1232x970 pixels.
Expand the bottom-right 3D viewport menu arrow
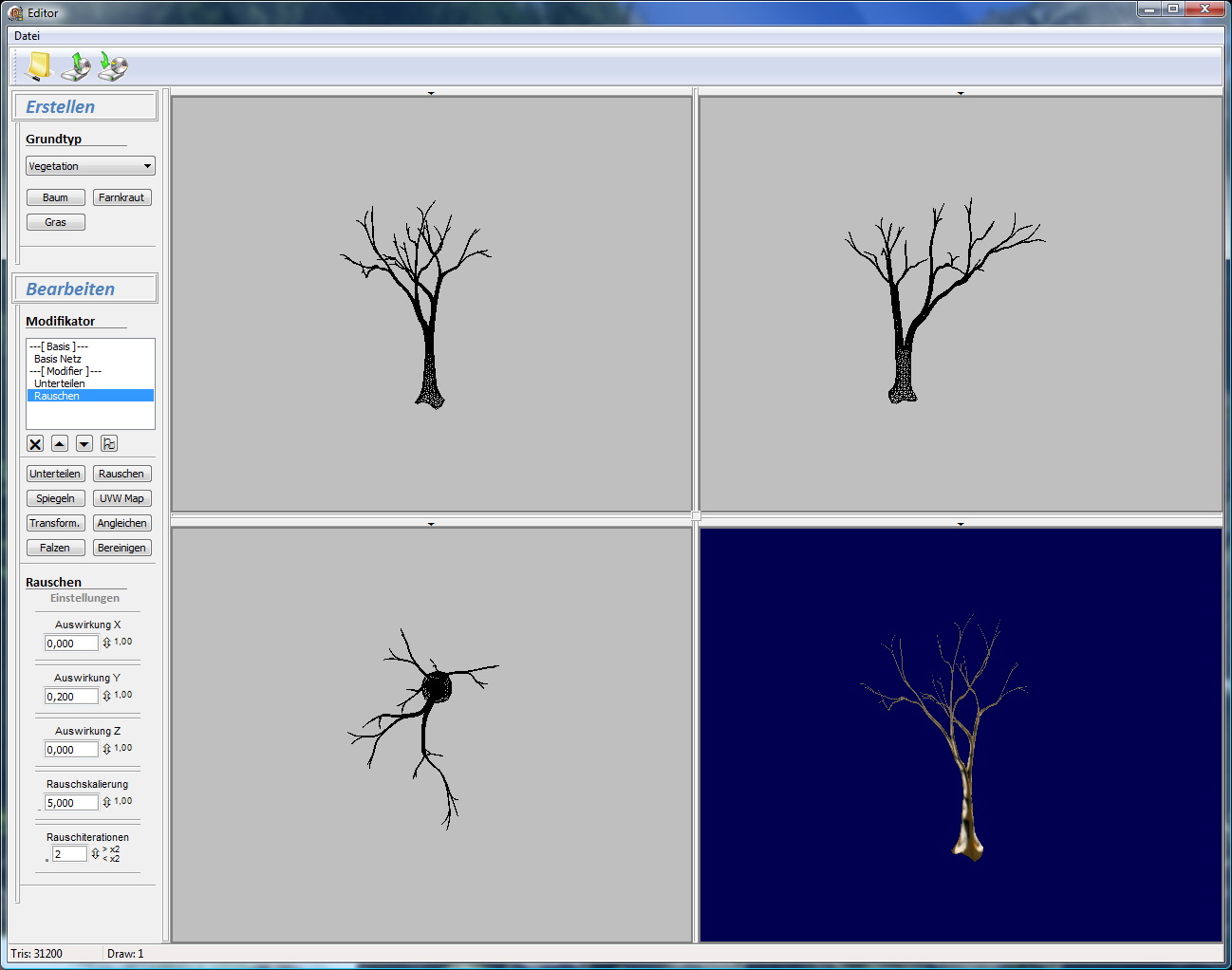[961, 524]
